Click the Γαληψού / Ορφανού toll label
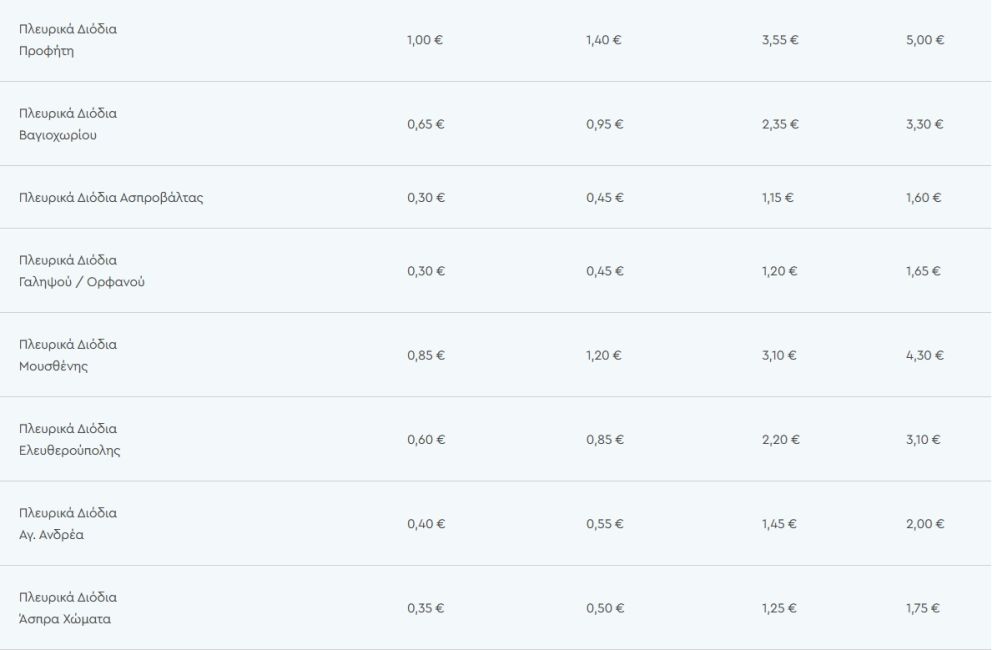The image size is (992, 650). pyautogui.click(x=82, y=271)
